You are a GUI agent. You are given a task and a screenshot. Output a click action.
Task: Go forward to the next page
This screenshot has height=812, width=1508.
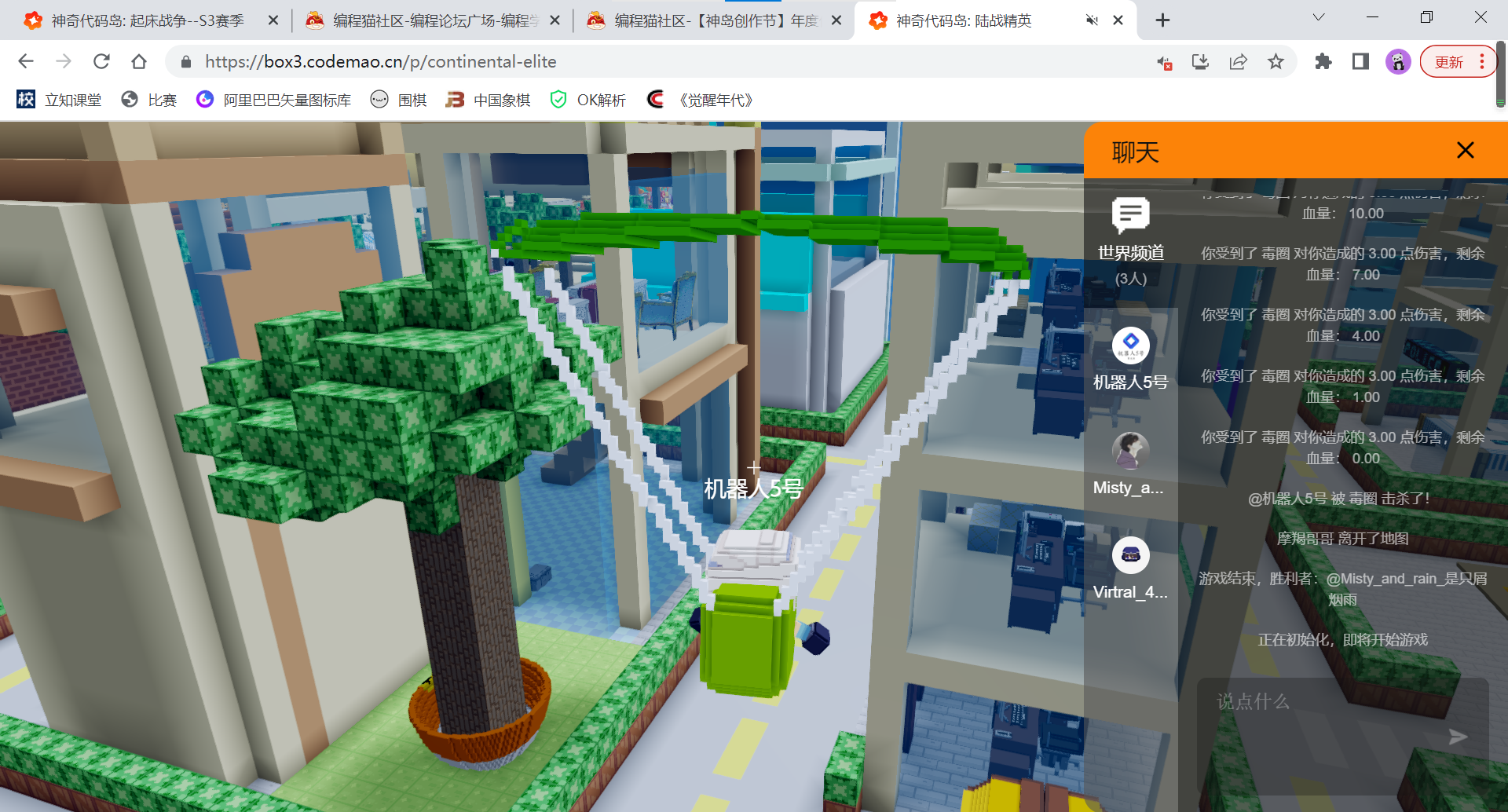click(64, 61)
